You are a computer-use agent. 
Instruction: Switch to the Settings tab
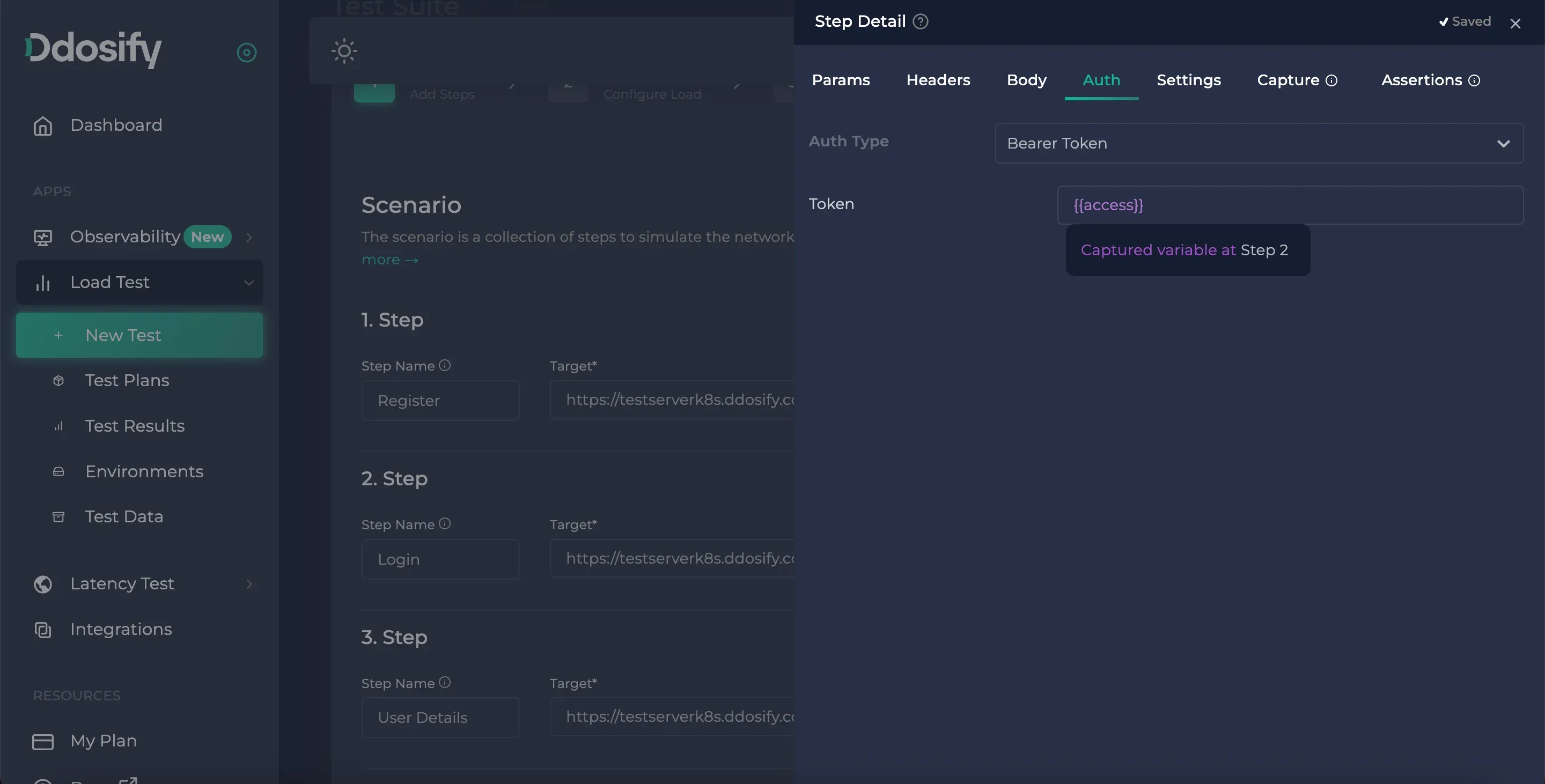tap(1188, 80)
